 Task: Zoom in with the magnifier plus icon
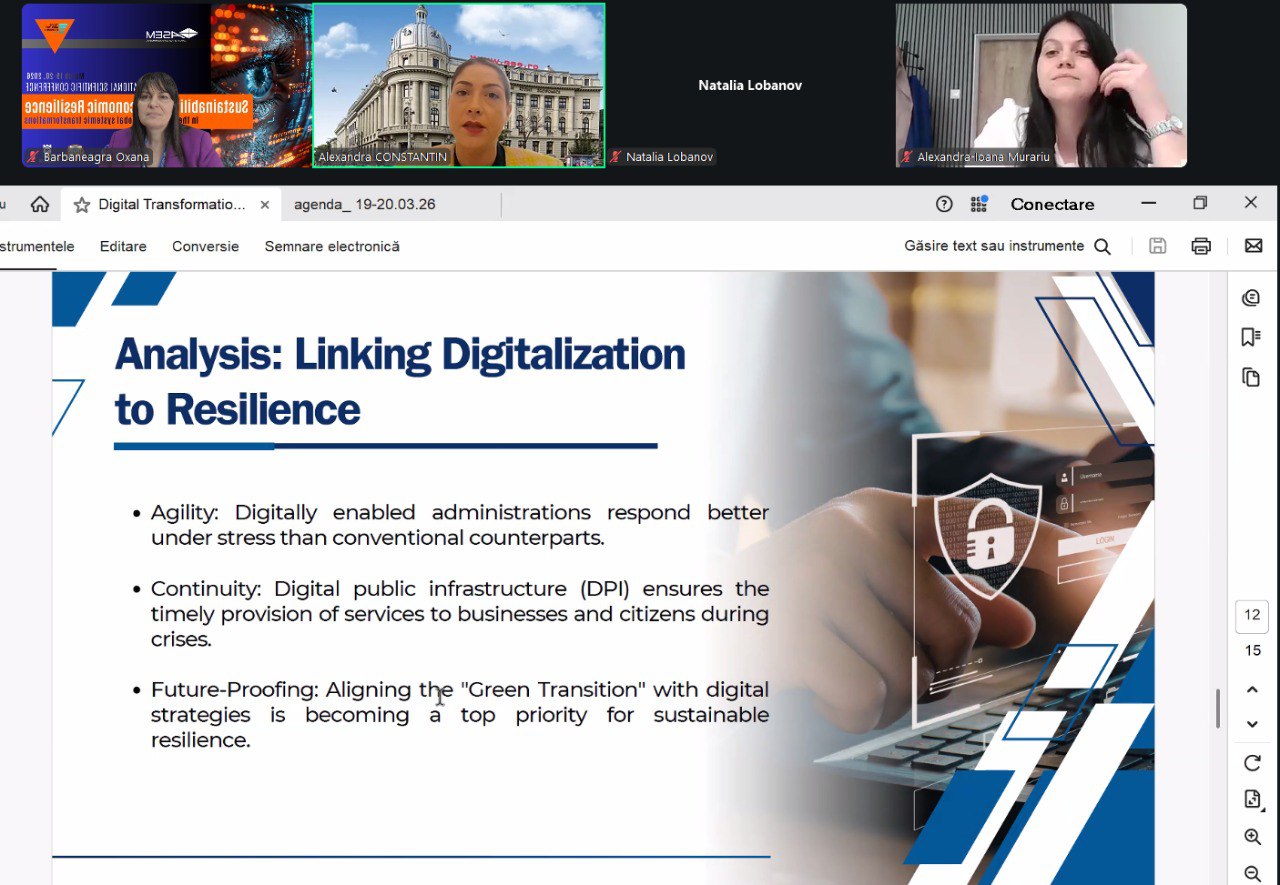1252,837
